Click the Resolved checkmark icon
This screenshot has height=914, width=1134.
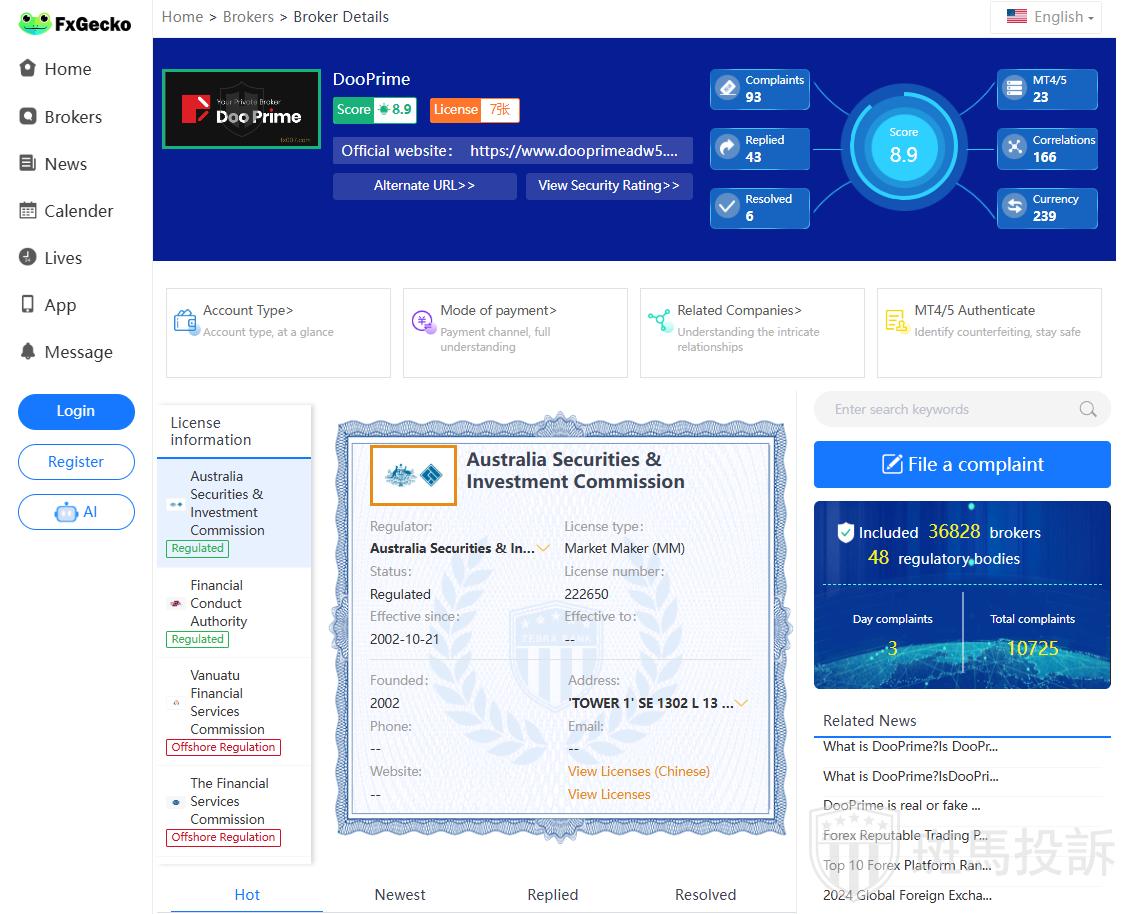pyautogui.click(x=727, y=208)
